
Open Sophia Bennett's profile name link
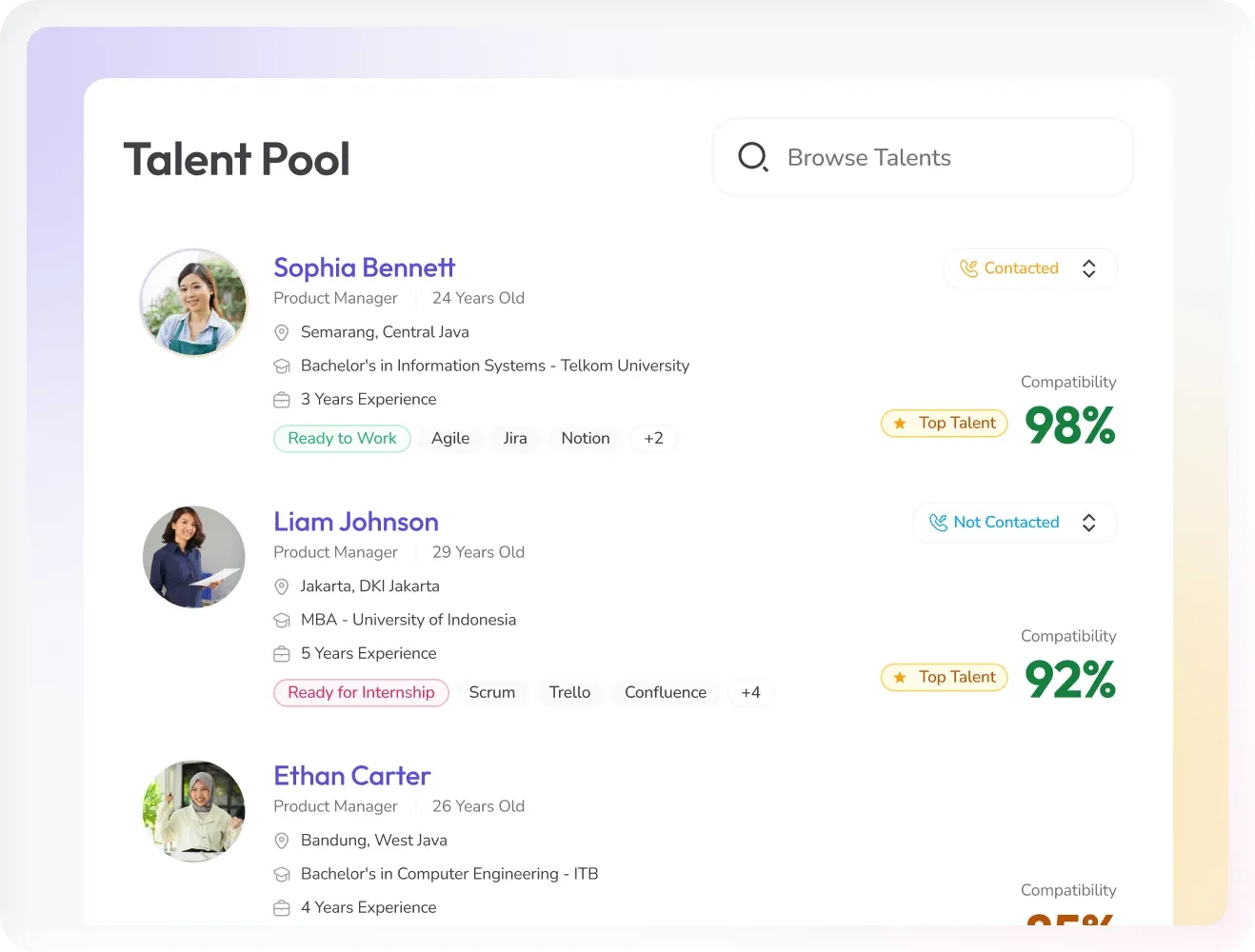click(x=364, y=268)
